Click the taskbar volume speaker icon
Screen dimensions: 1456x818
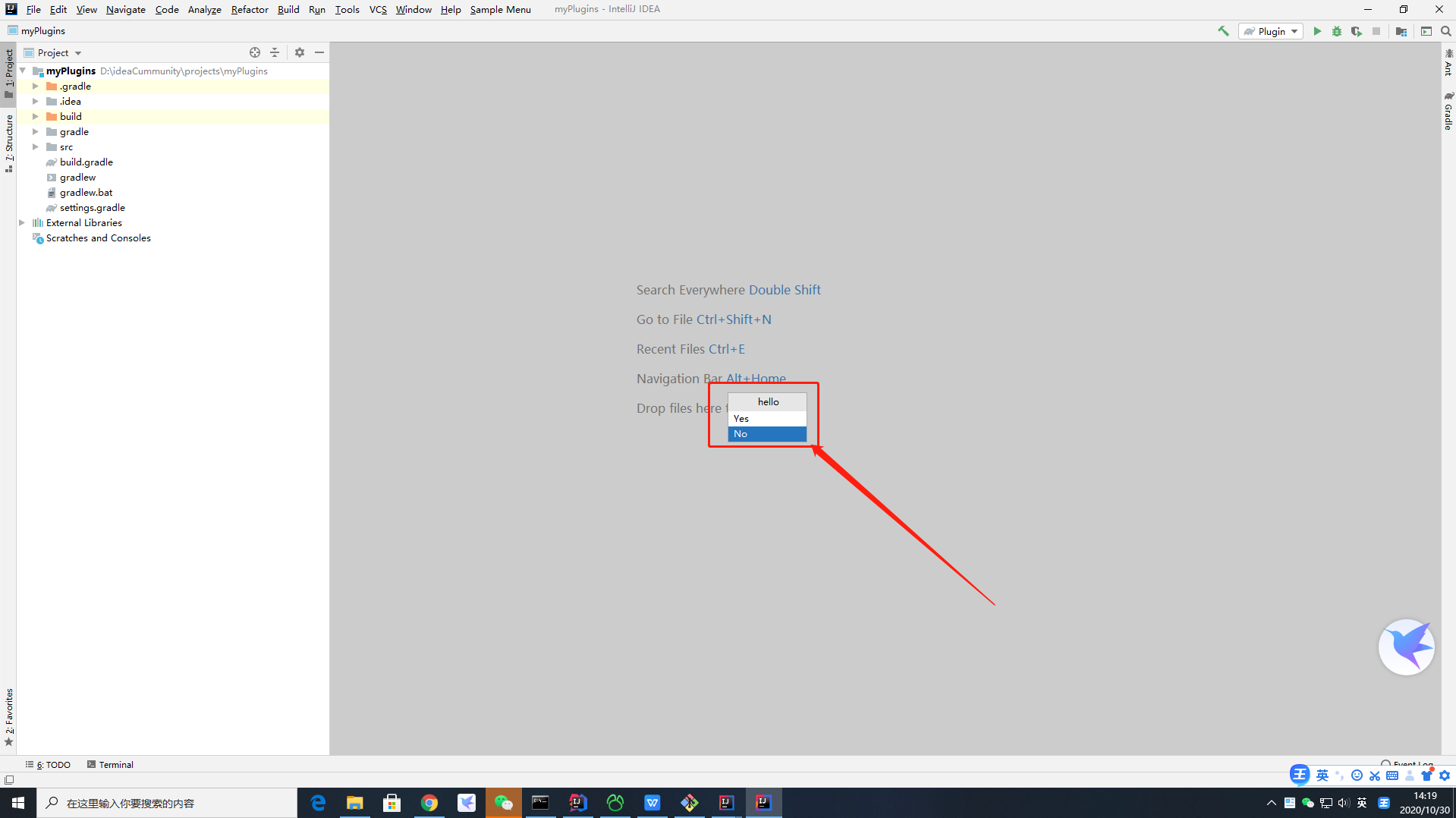coord(1344,803)
